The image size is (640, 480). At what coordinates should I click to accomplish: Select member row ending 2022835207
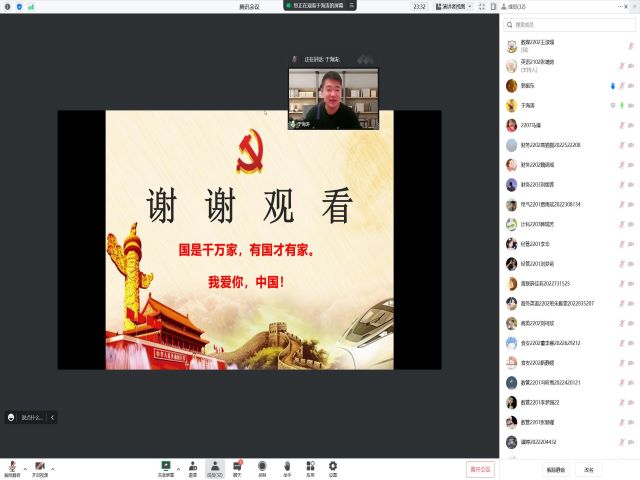[569, 303]
